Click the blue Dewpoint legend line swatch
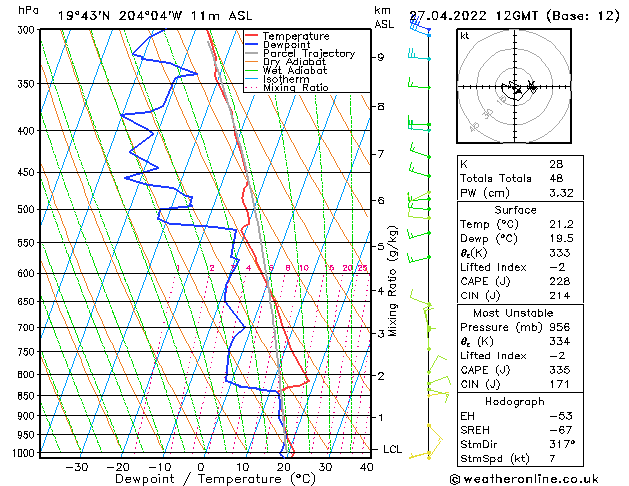This screenshot has height=486, width=629. [252, 45]
